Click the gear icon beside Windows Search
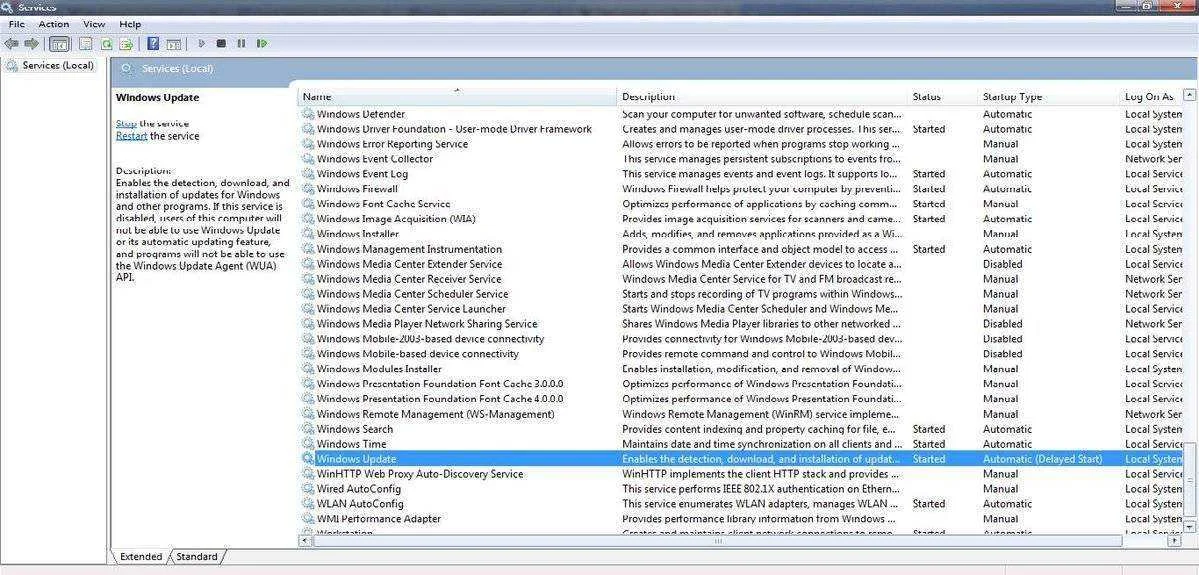Image resolution: width=1199 pixels, height=575 pixels. click(308, 429)
